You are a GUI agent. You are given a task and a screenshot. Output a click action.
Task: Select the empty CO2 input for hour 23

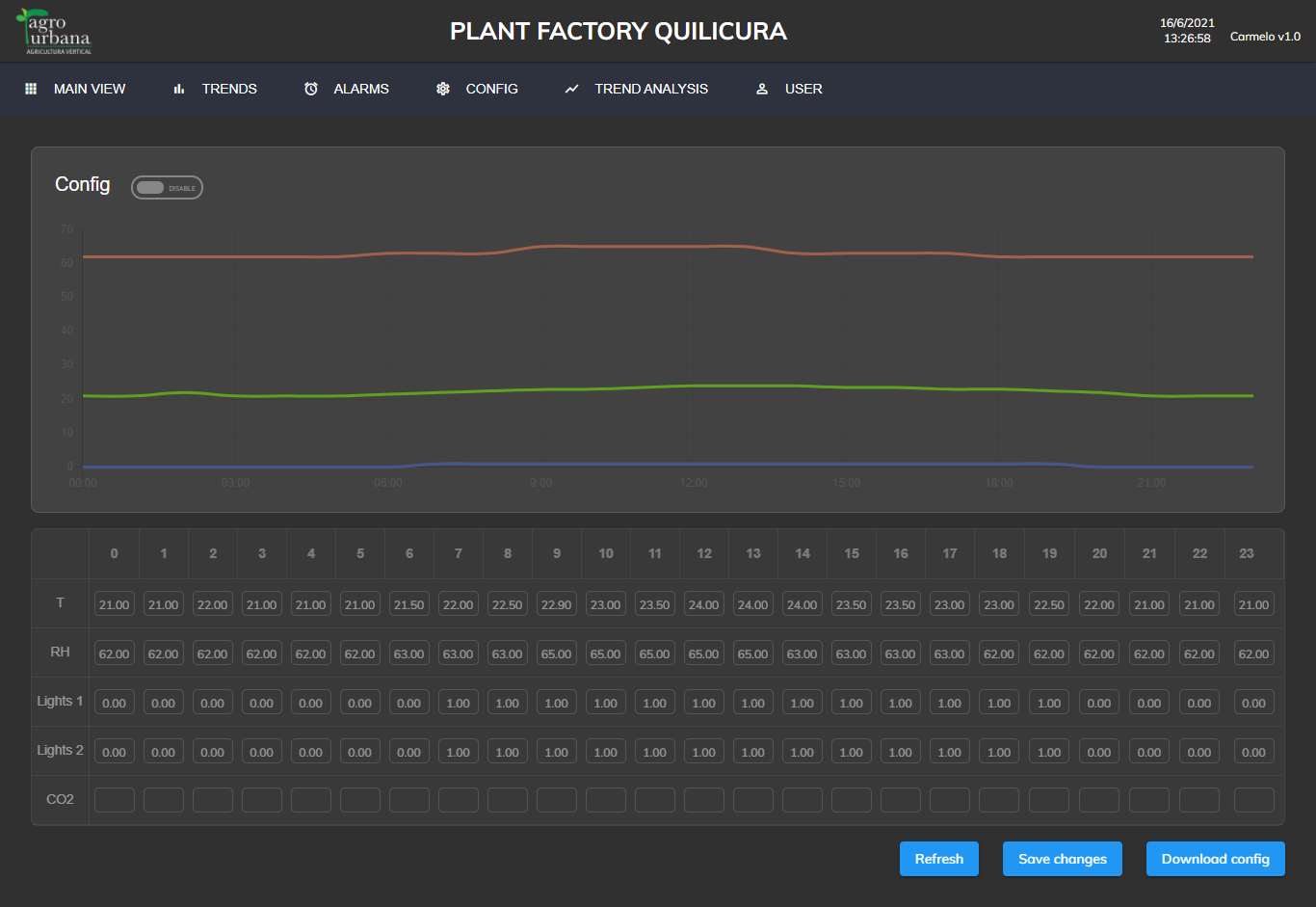tap(1254, 800)
